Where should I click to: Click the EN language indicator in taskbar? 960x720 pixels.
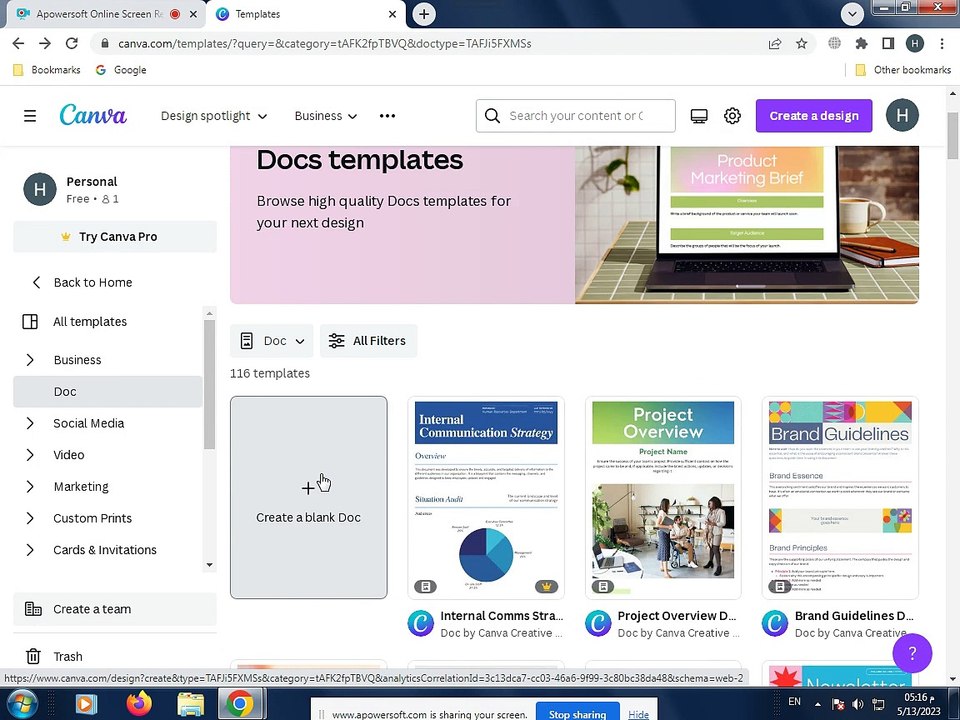tap(794, 702)
